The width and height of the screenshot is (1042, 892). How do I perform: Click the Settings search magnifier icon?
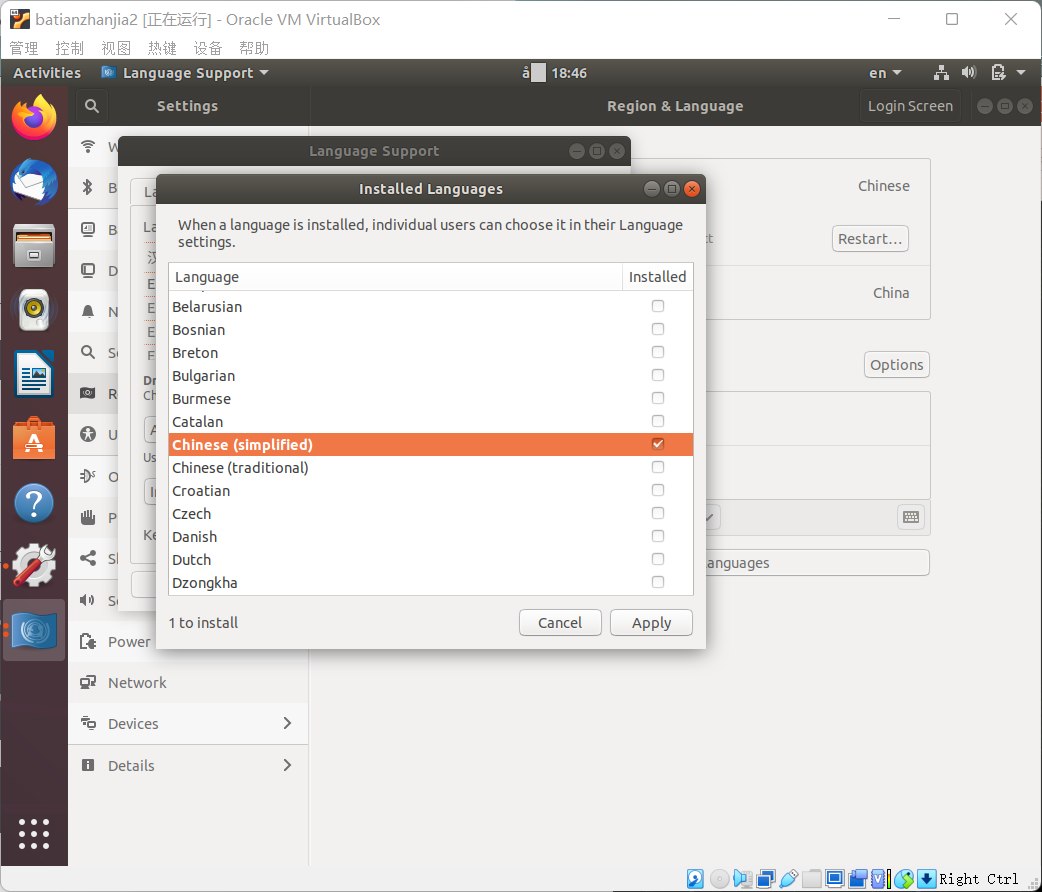tap(92, 106)
